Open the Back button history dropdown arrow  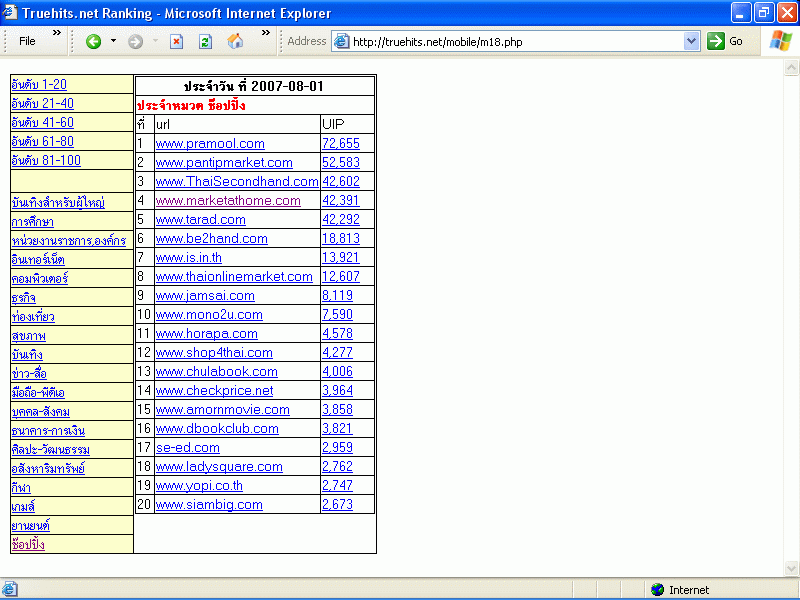pyautogui.click(x=113, y=41)
